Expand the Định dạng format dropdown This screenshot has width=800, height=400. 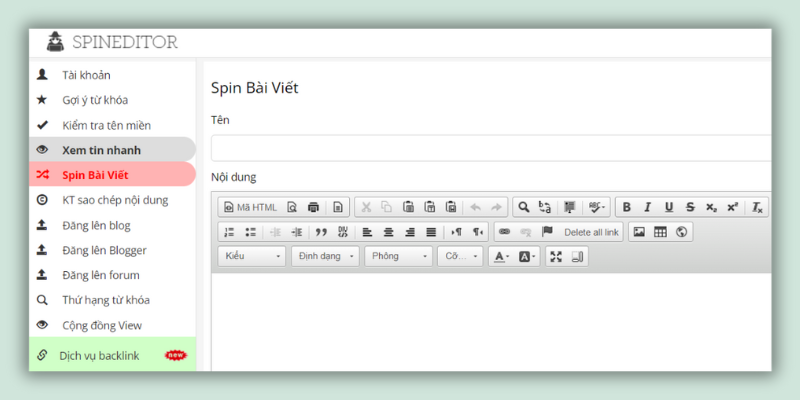[325, 256]
